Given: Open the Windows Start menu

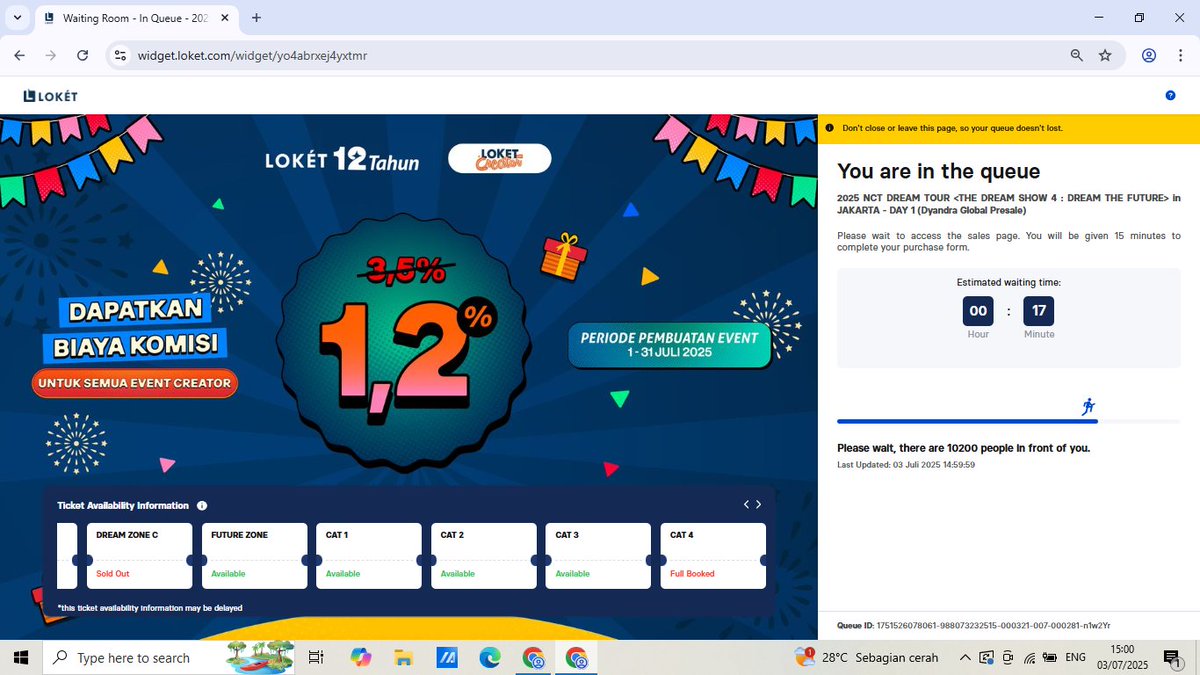Looking at the screenshot, I should [21, 657].
